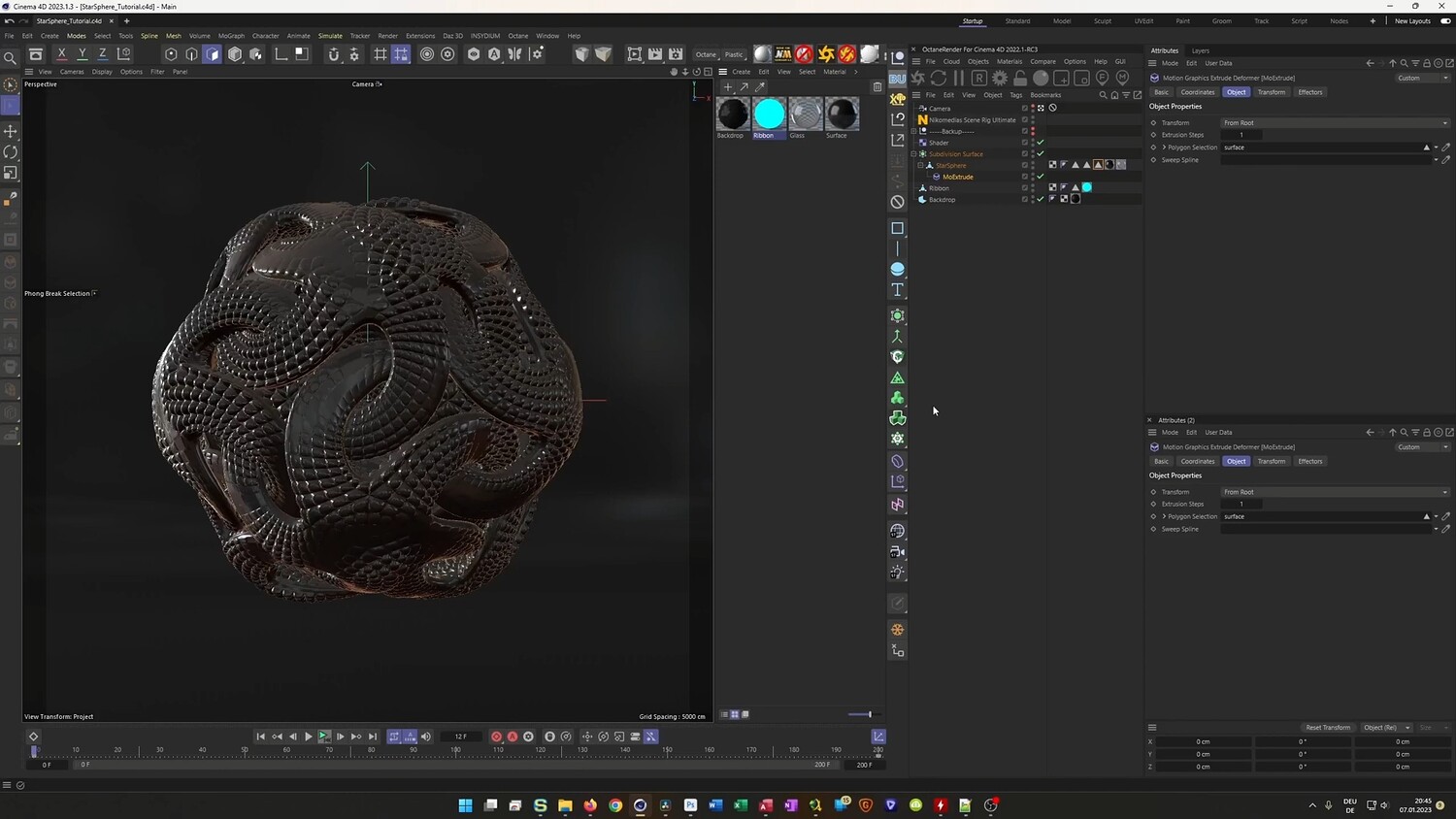This screenshot has height=819, width=1456.
Task: Open the Basic tab in lower Attributes
Action: pyautogui.click(x=1162, y=462)
